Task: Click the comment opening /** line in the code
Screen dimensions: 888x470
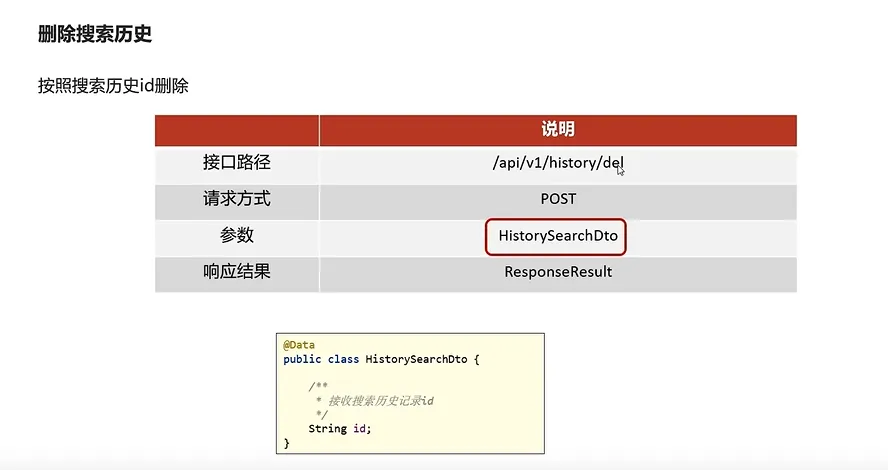Action: coord(318,386)
